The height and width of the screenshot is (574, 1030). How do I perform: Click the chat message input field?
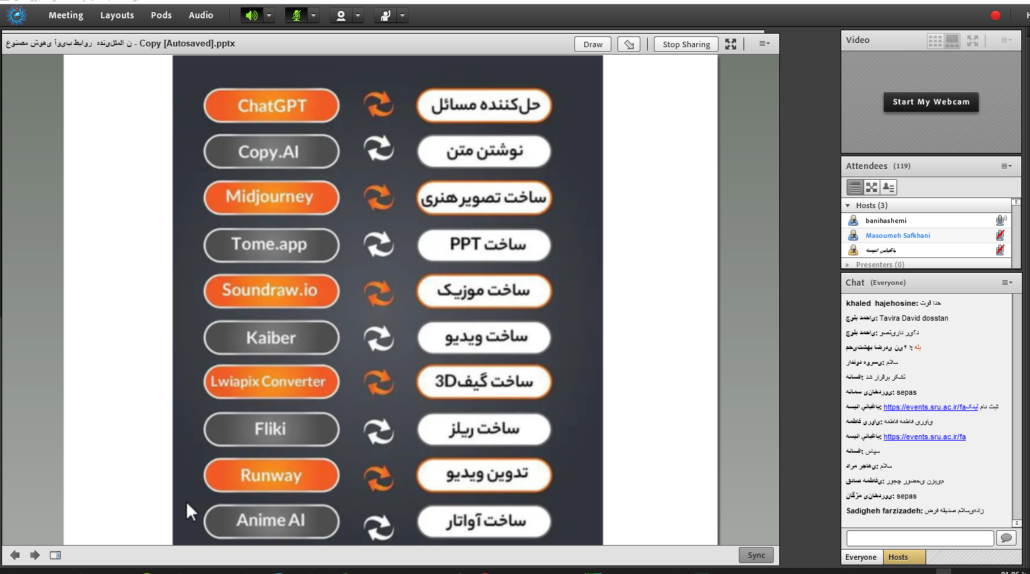(920, 538)
